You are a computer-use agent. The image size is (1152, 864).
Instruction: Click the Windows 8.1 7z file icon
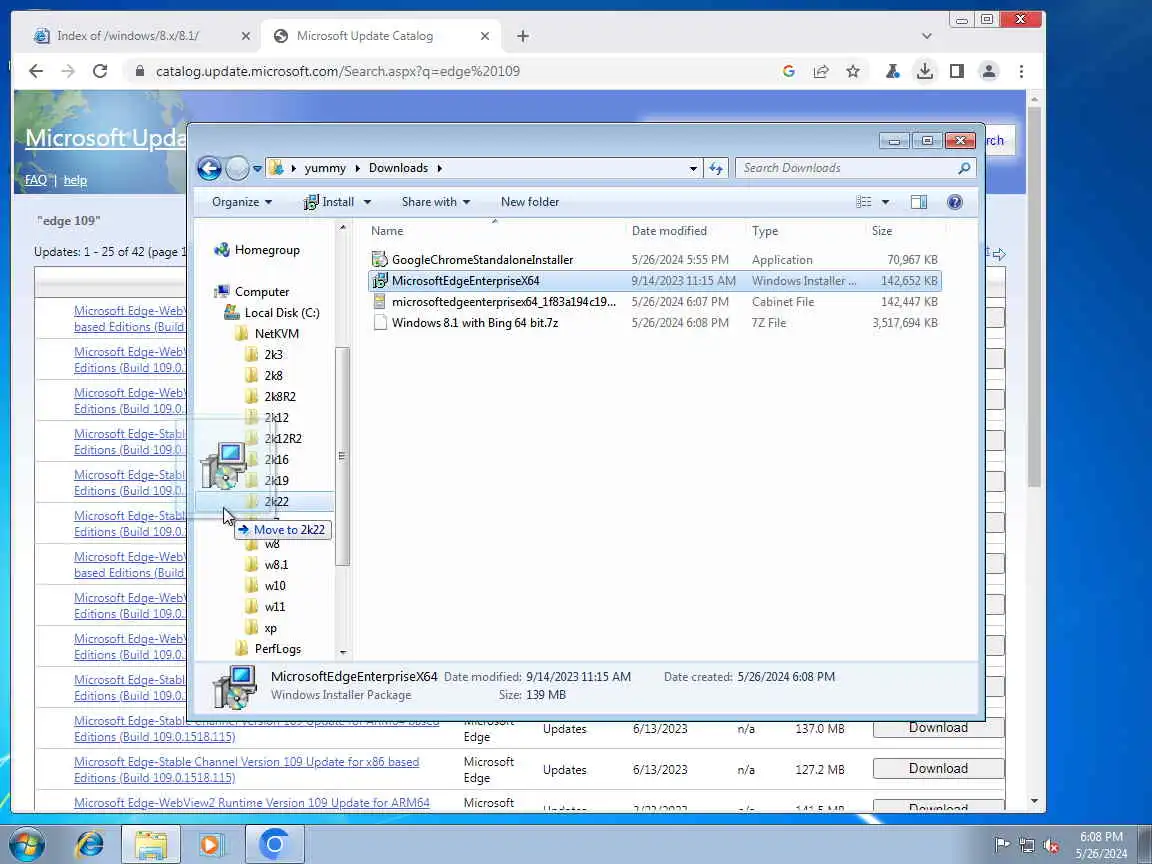(x=379, y=323)
